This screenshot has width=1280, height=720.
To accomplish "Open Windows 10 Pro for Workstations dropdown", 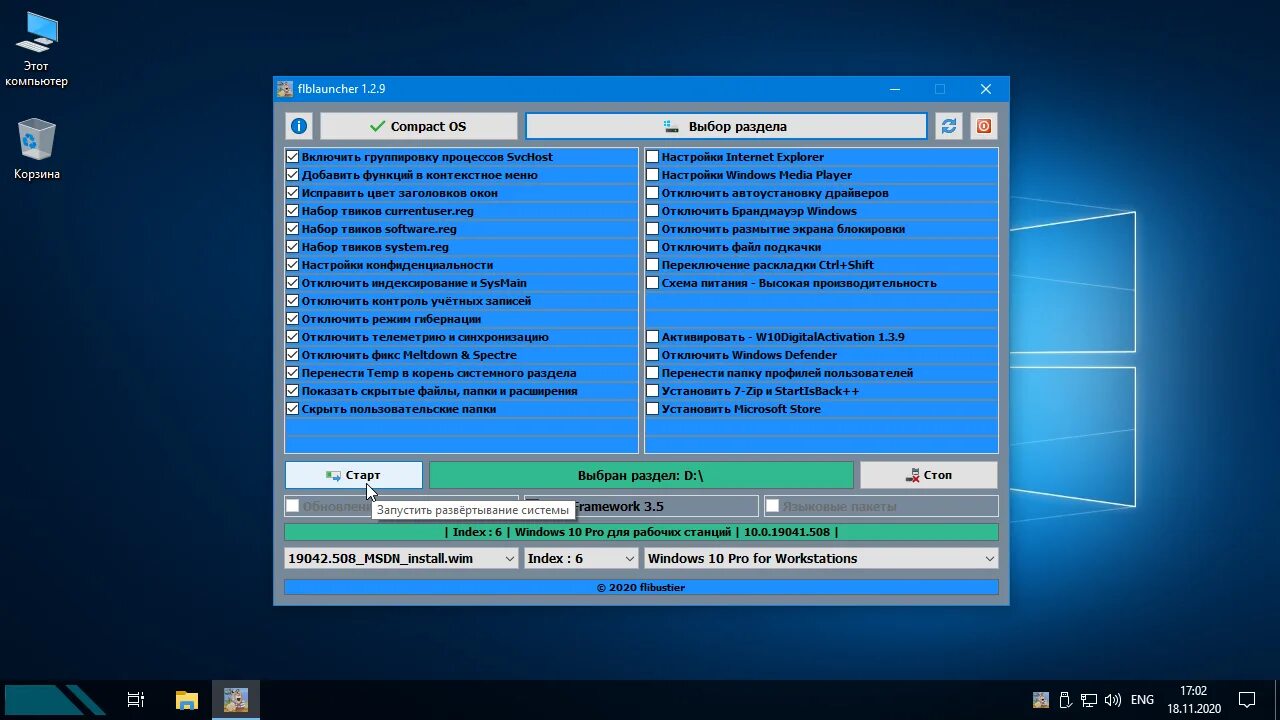I will click(821, 558).
